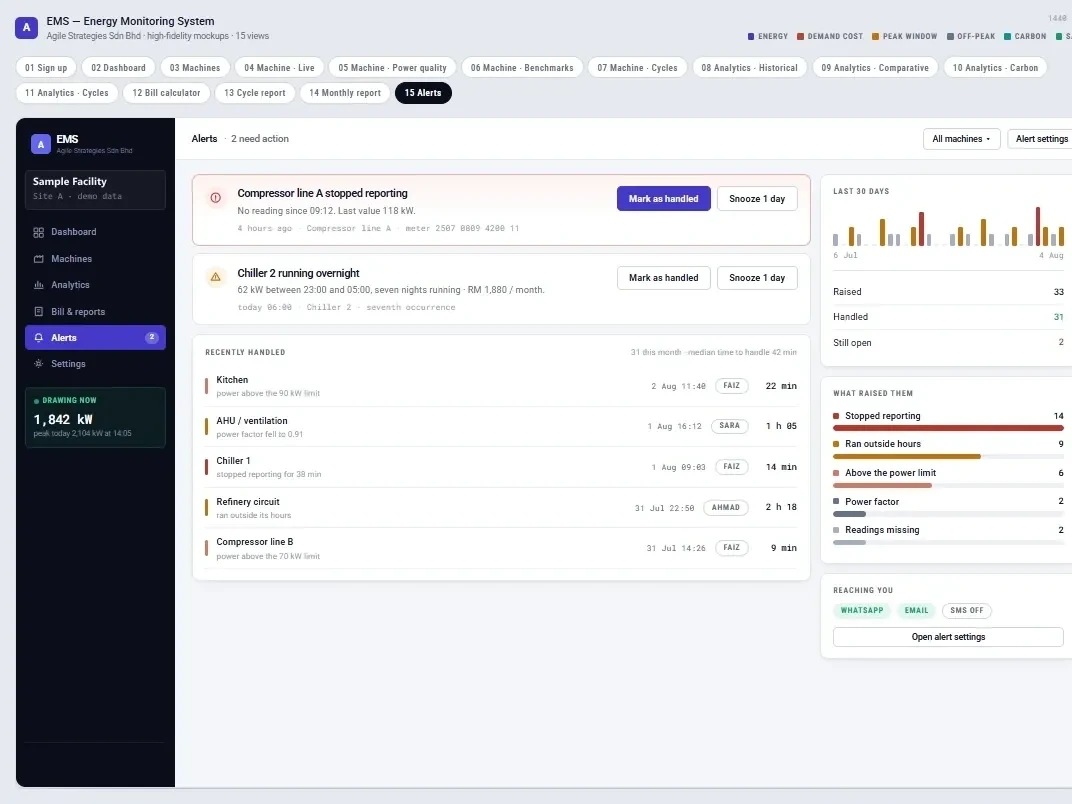Click the Alerts bell icon in sidebar

pos(38,338)
